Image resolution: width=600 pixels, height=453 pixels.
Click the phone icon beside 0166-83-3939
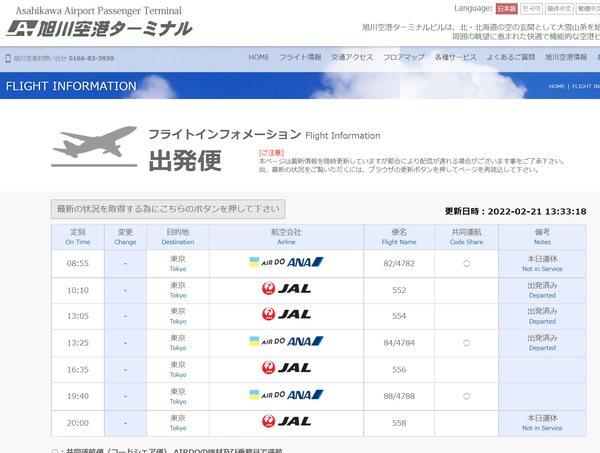tap(8, 58)
